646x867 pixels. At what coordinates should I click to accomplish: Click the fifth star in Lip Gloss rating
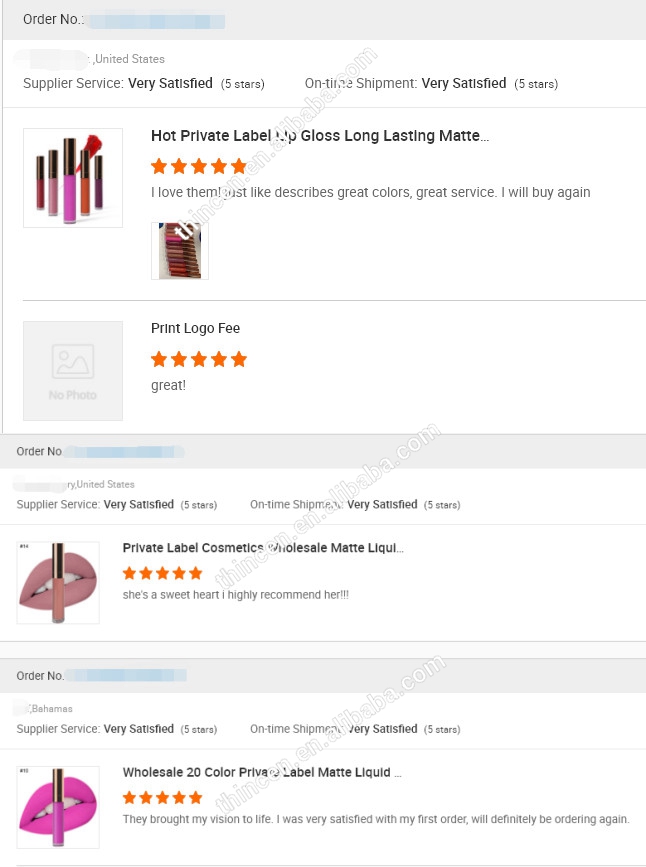(x=239, y=166)
